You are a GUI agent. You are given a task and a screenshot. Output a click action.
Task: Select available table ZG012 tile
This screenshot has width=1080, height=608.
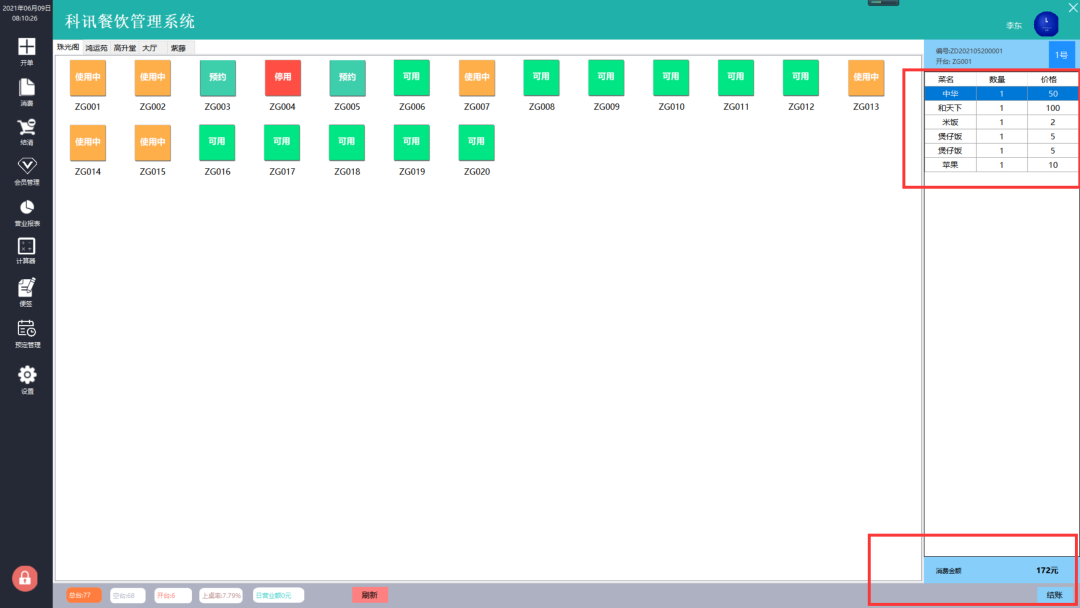coord(800,78)
